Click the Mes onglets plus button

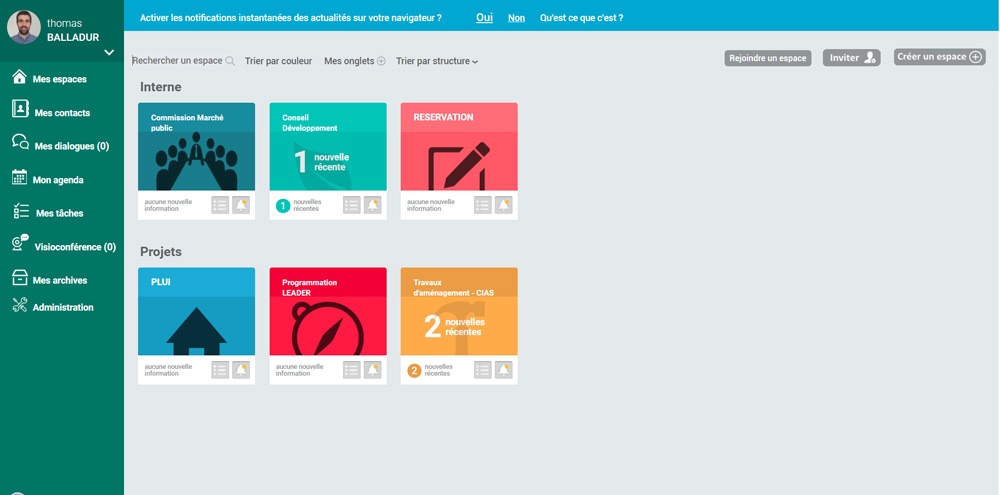pos(381,61)
